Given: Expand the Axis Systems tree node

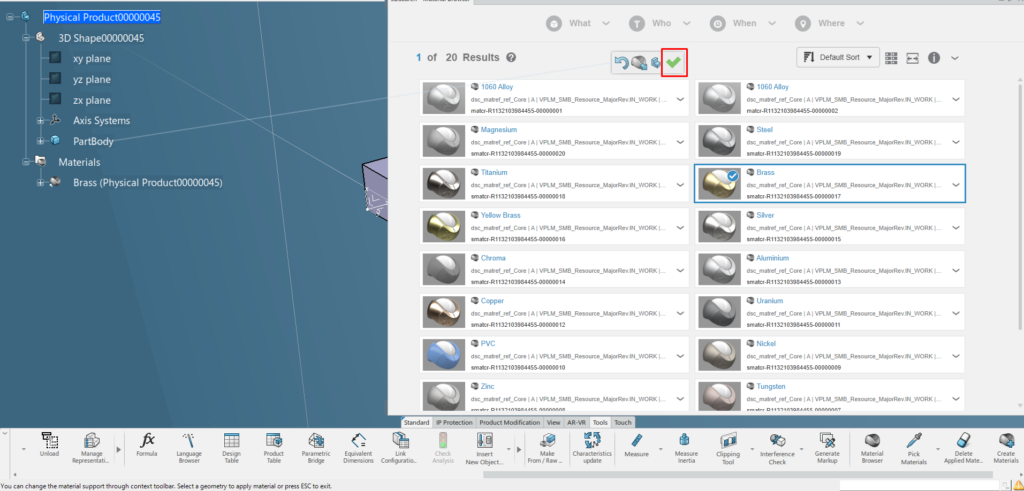Looking at the screenshot, I should pyautogui.click(x=40, y=121).
